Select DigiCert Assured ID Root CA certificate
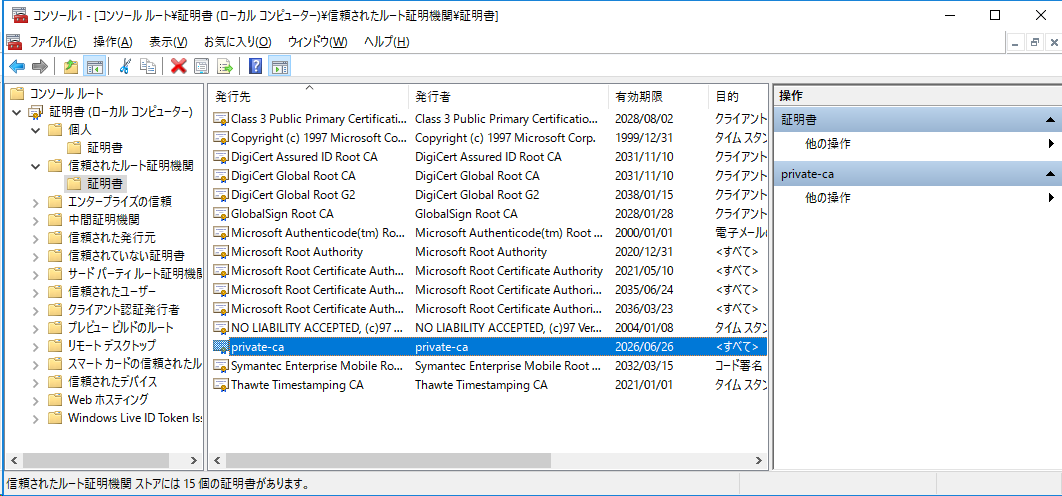1062x496 pixels. pyautogui.click(x=489, y=157)
